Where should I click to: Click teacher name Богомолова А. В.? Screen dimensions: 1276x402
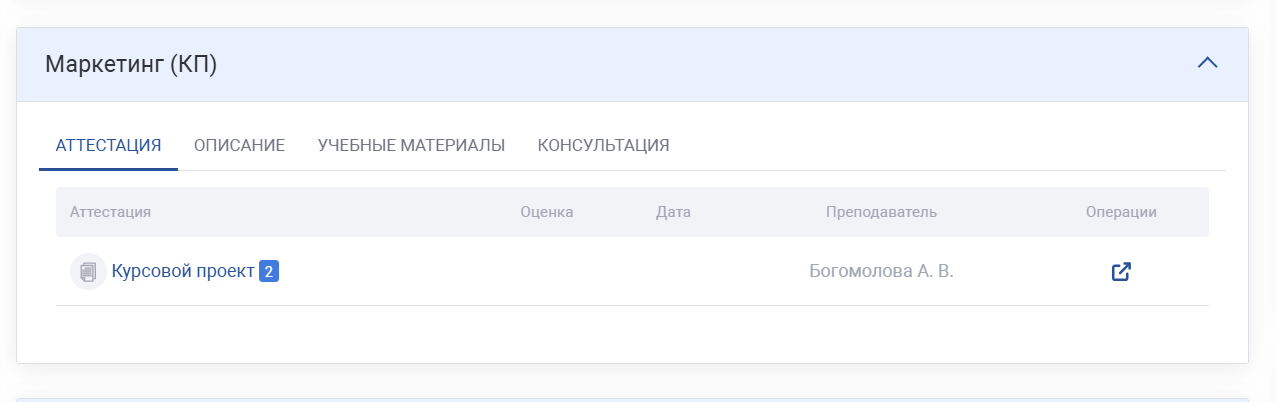tap(881, 271)
